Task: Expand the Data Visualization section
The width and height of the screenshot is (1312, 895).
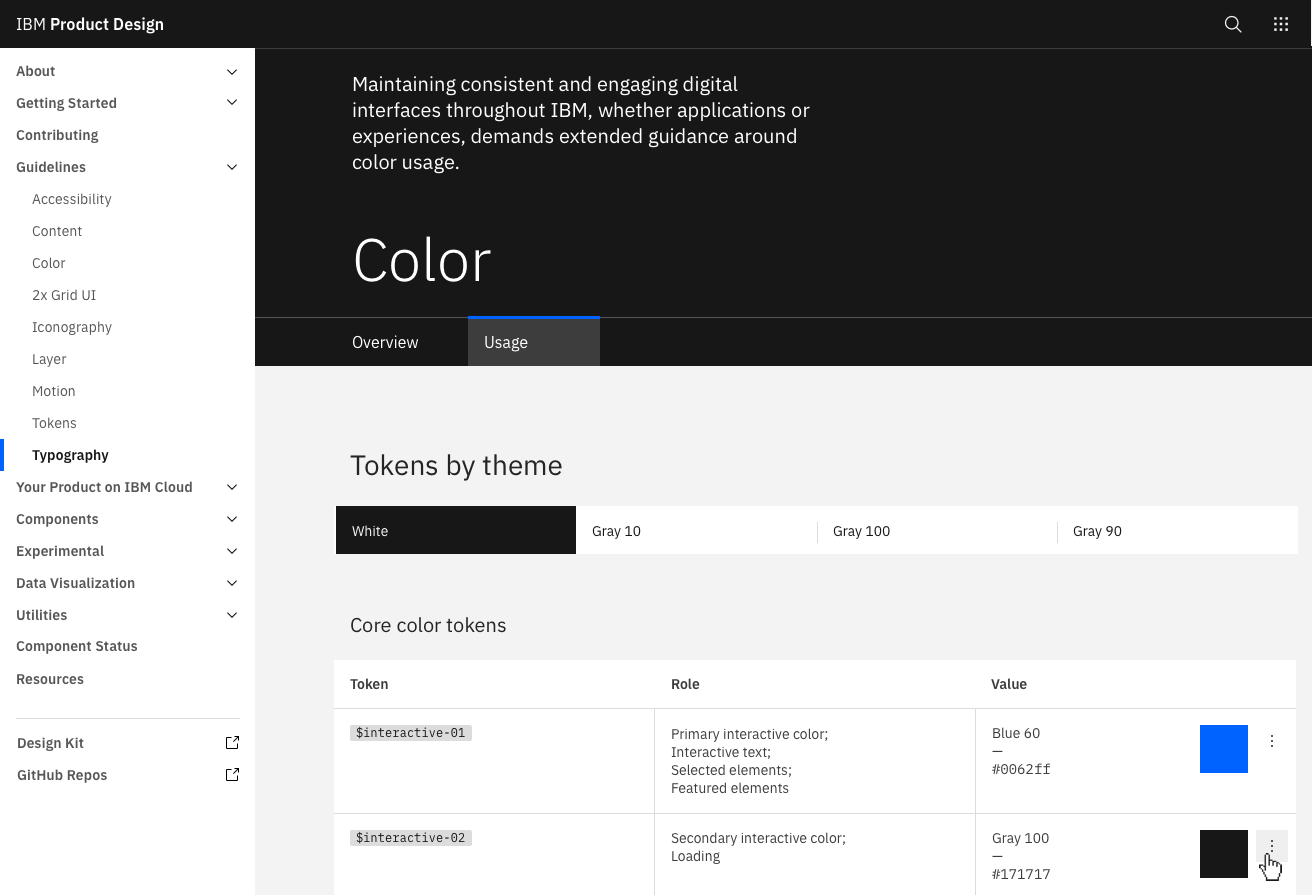Action: tap(232, 583)
